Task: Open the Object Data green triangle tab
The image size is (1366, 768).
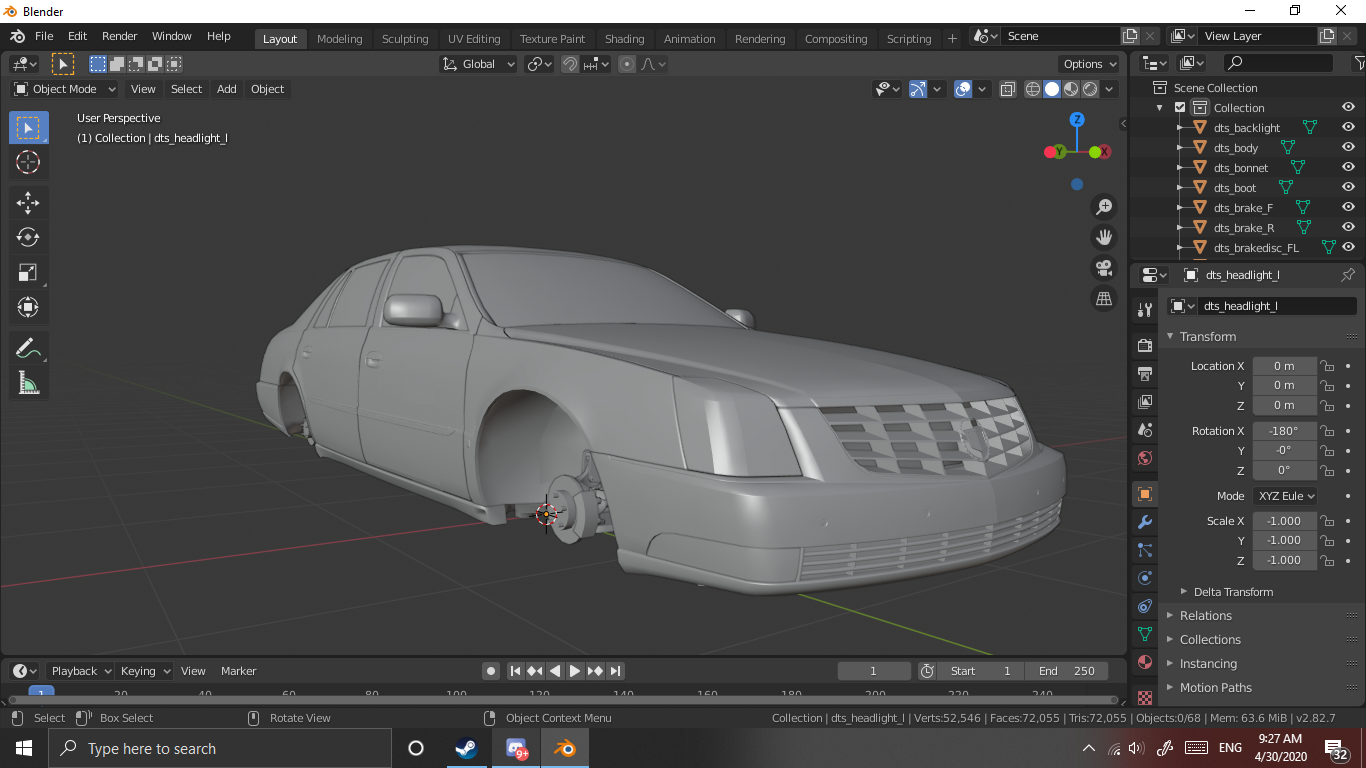Action: pos(1145,634)
